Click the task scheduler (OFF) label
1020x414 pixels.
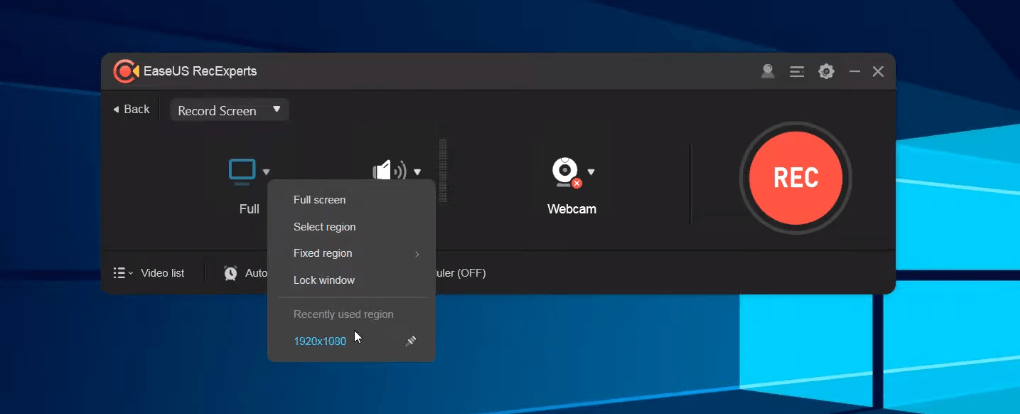[461, 273]
